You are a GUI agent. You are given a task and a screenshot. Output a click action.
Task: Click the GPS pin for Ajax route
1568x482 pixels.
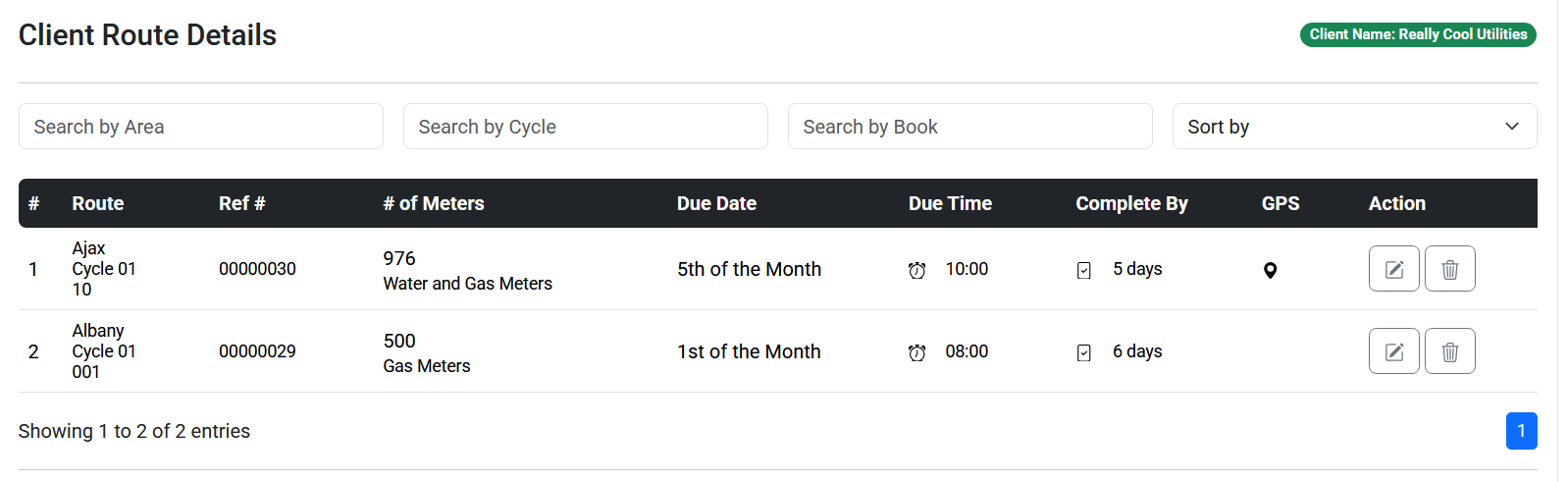(x=1270, y=271)
